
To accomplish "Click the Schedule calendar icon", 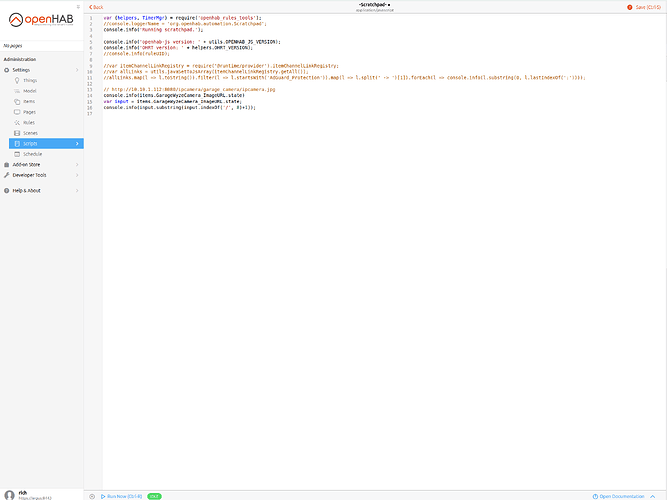I will [x=17, y=154].
